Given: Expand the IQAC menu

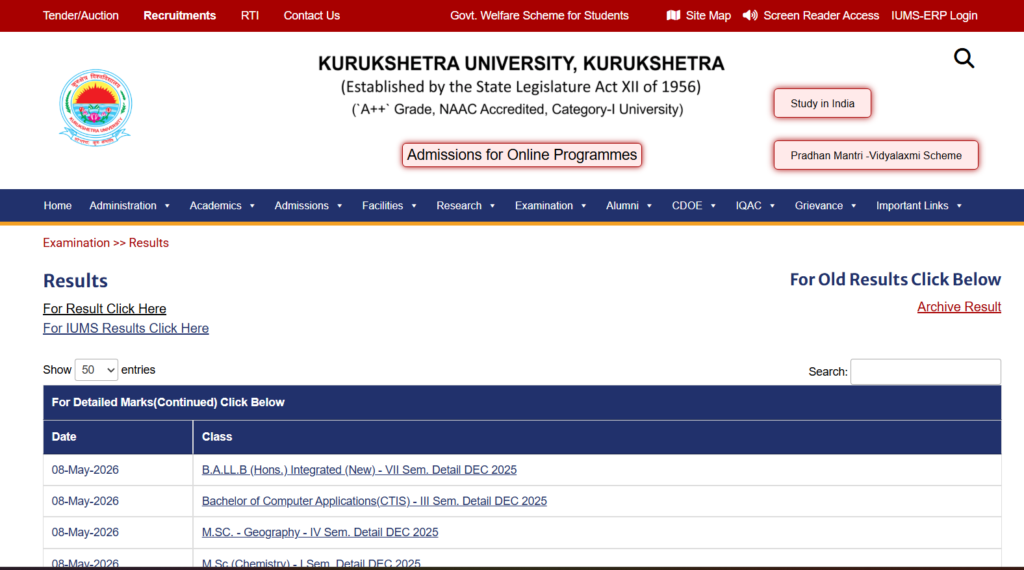Looking at the screenshot, I should [755, 206].
